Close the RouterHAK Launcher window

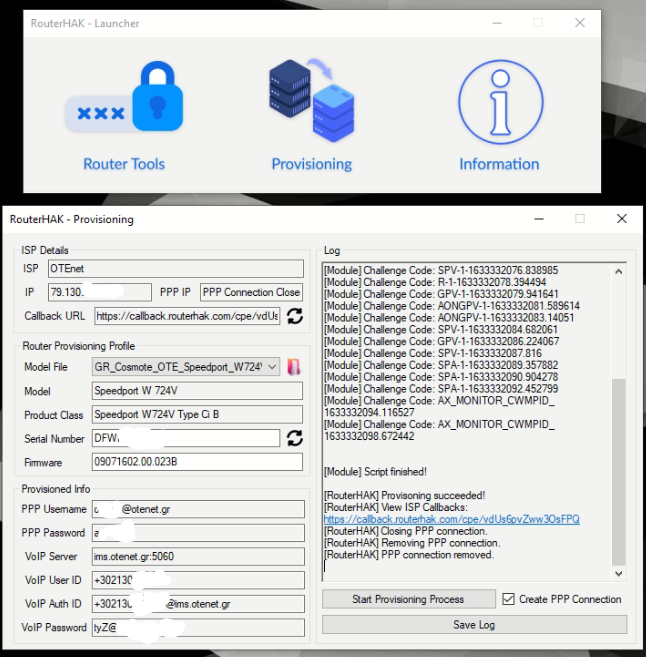pos(580,23)
